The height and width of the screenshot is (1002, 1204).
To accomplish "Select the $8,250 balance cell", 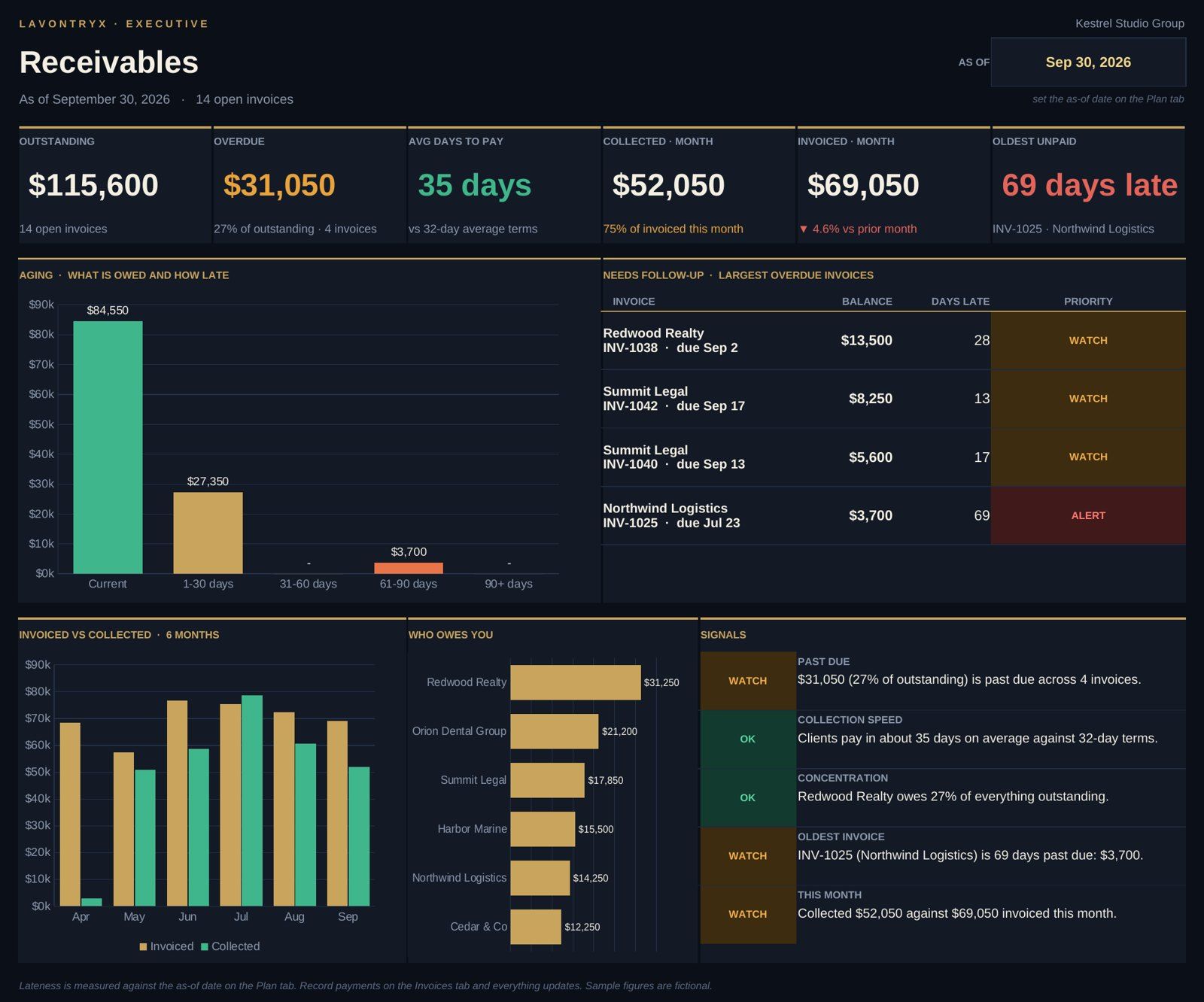I will point(871,399).
